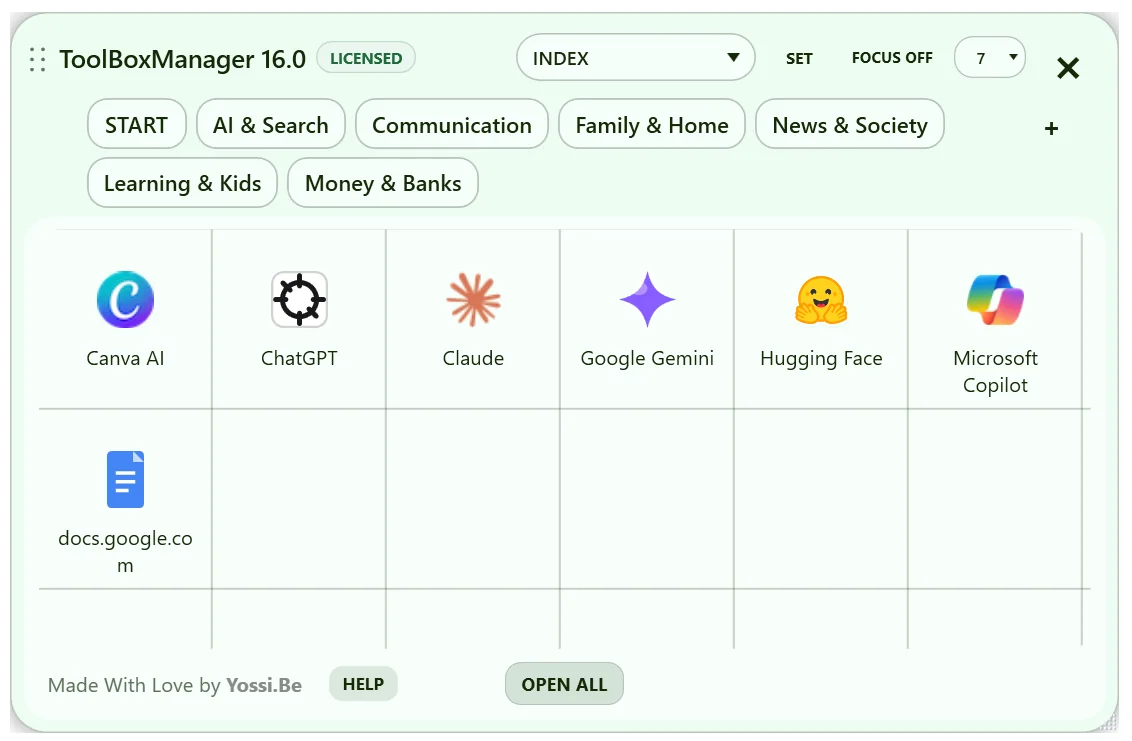The image size is (1132, 741).
Task: Close the ToolBoxManager panel
Action: point(1068,69)
